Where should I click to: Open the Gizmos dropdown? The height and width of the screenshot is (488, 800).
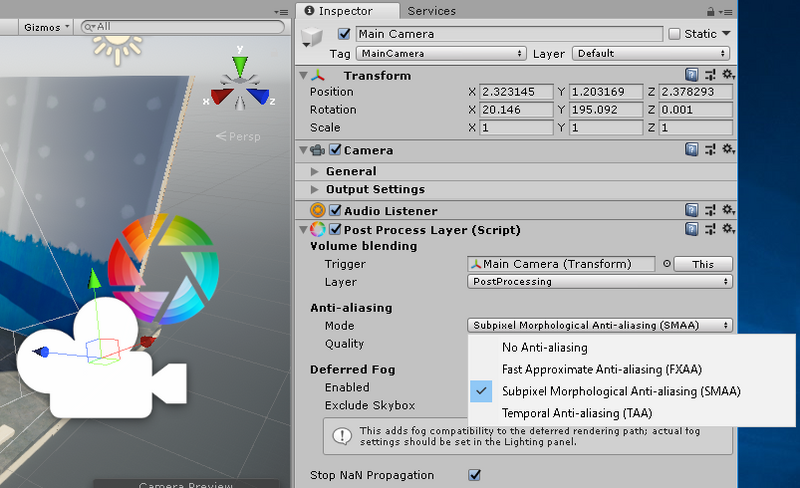46,27
